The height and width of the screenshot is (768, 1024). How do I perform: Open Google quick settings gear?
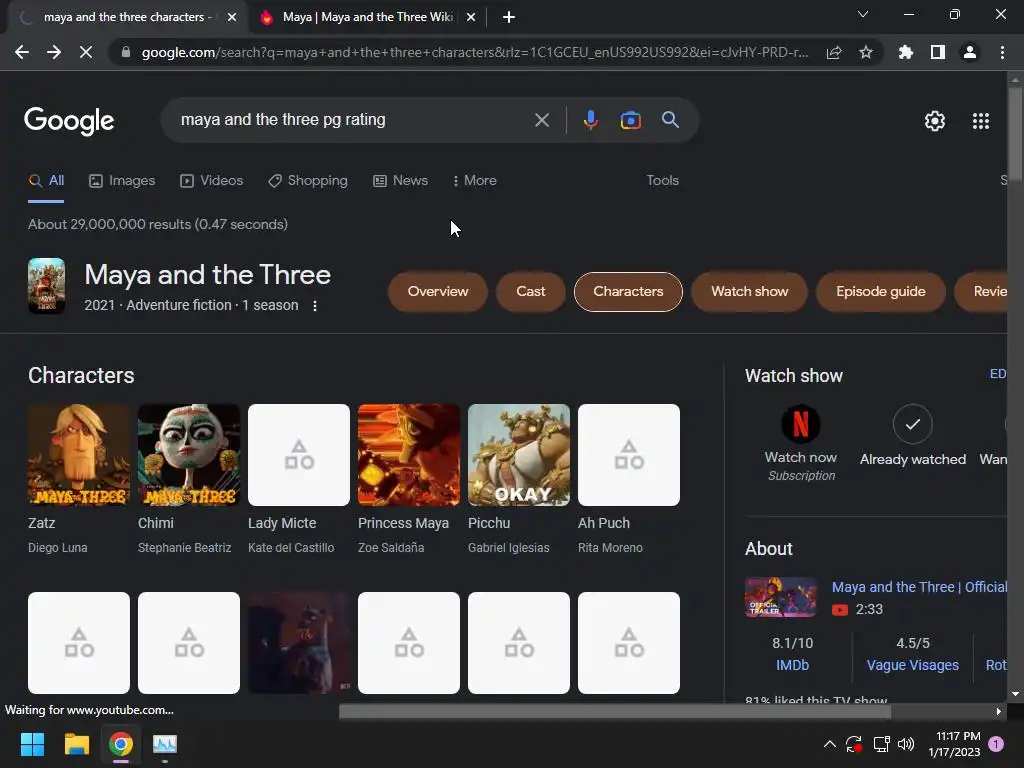point(935,121)
